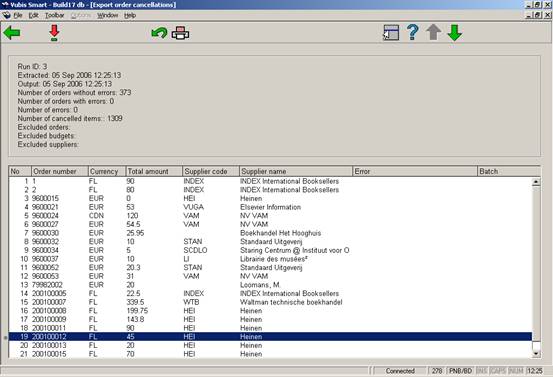
Task: Select order 200100015 row
Action: click(270, 354)
